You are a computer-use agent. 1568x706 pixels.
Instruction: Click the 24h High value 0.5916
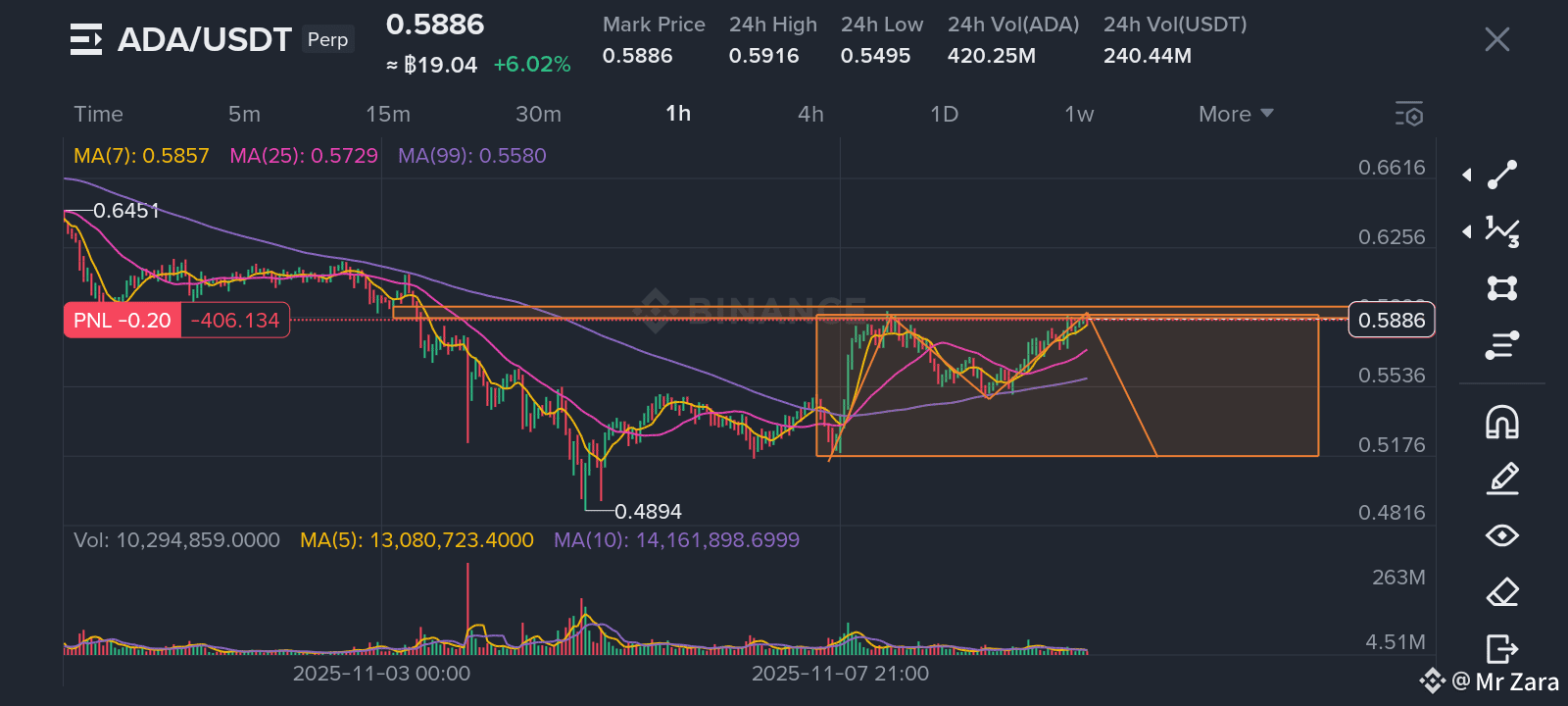764,56
